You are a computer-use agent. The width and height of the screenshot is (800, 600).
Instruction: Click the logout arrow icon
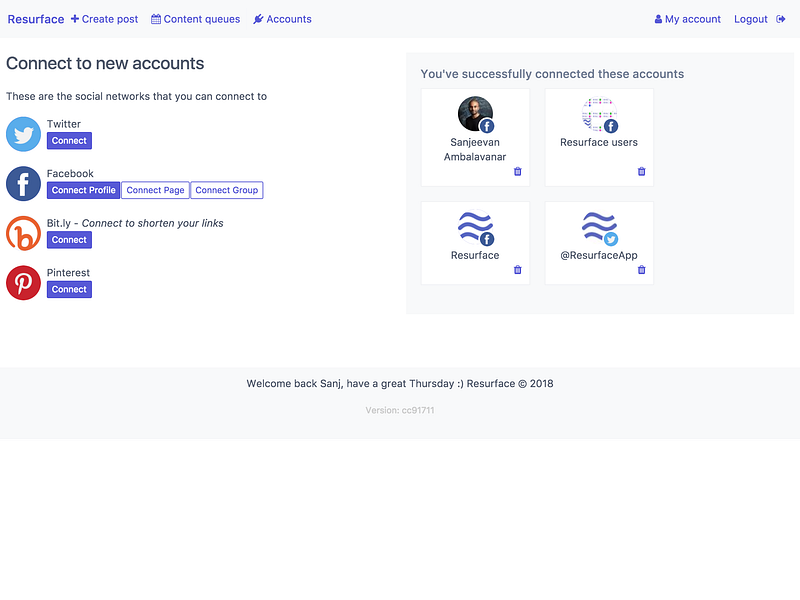click(781, 19)
